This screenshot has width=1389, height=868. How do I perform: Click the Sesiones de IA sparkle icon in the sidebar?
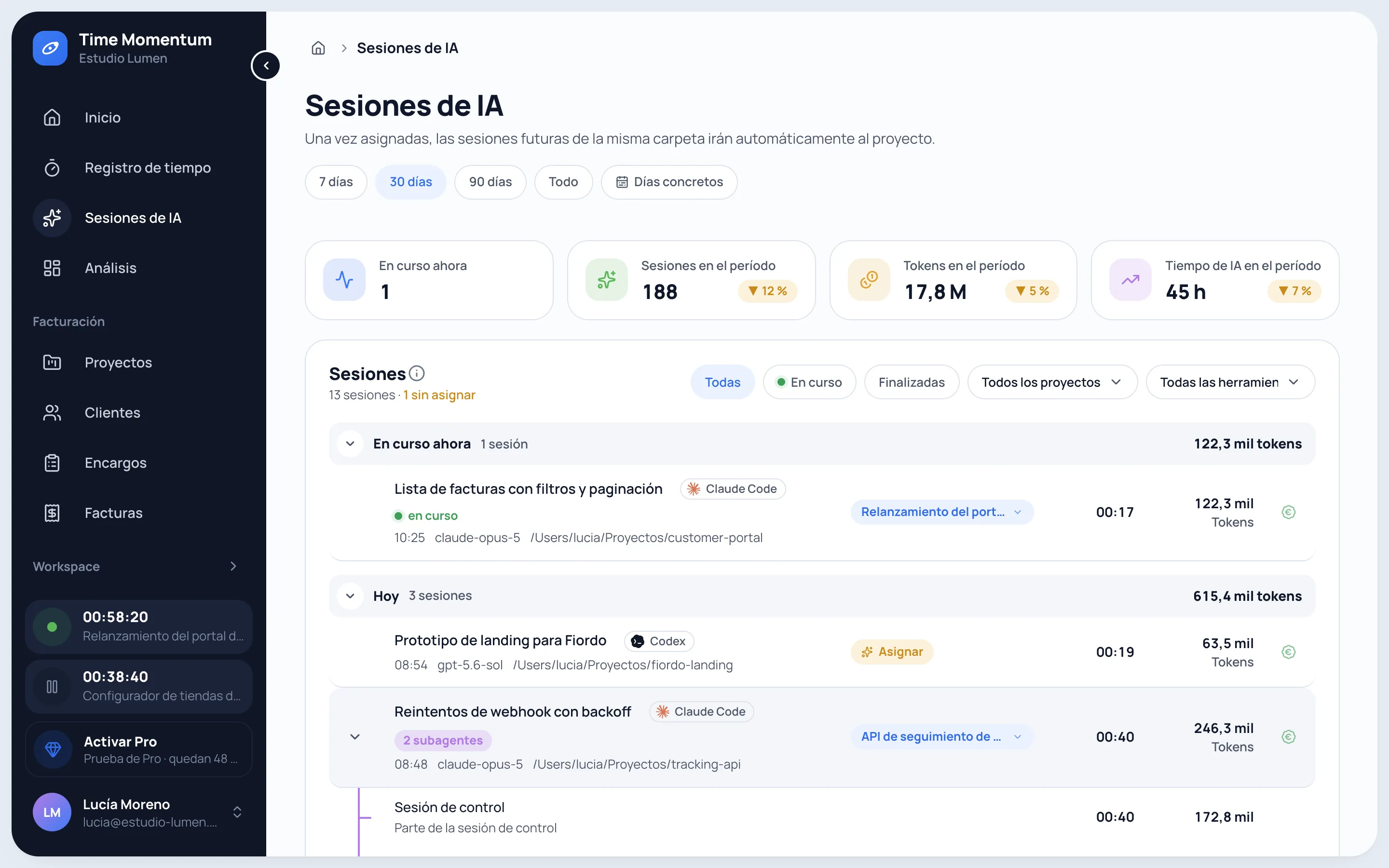click(x=52, y=218)
